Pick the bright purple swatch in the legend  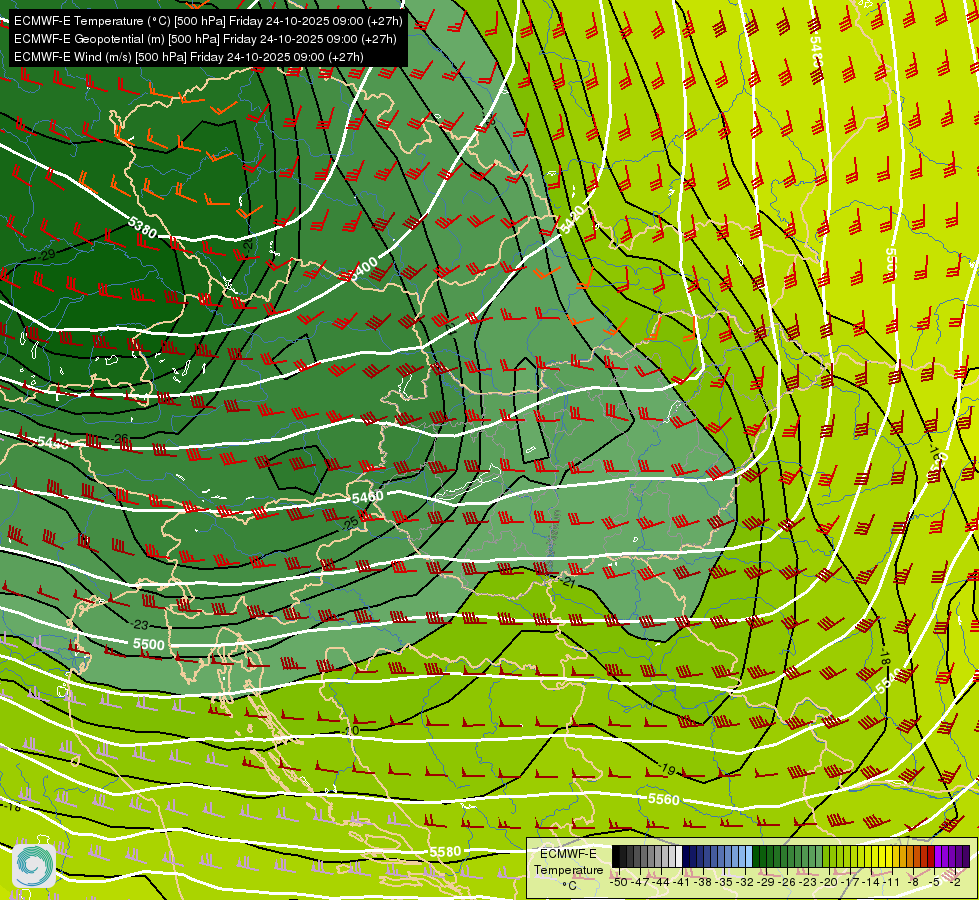938,856
